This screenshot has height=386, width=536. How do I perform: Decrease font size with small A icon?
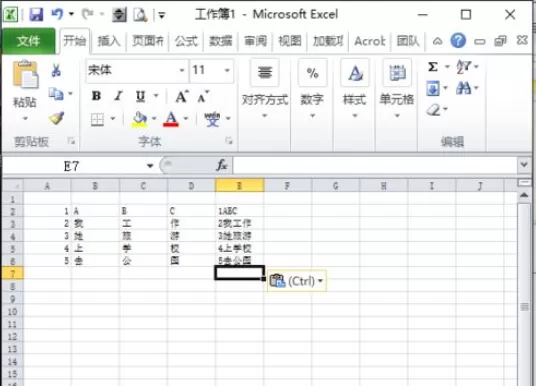coord(203,97)
